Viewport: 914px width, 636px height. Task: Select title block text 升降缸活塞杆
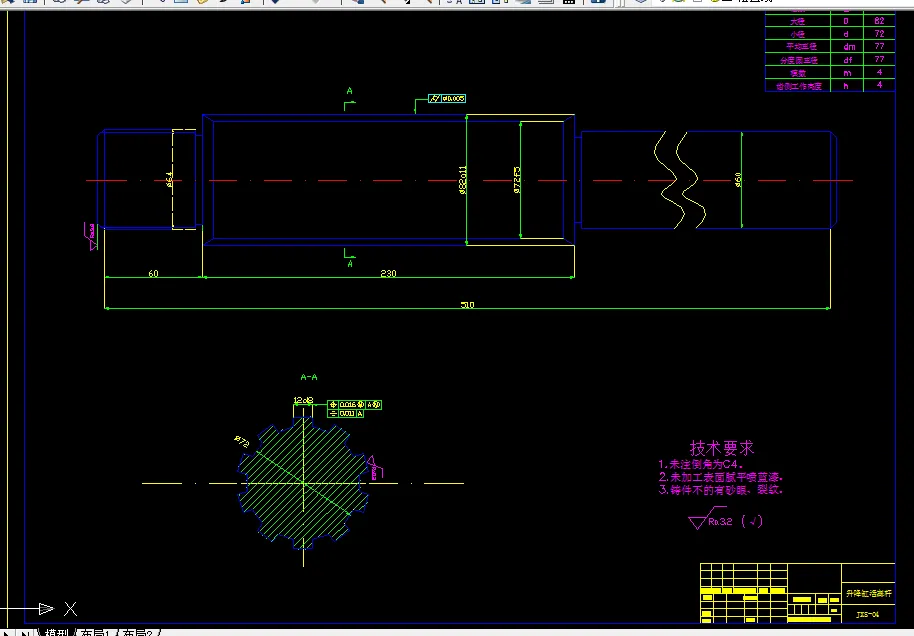click(x=869, y=593)
